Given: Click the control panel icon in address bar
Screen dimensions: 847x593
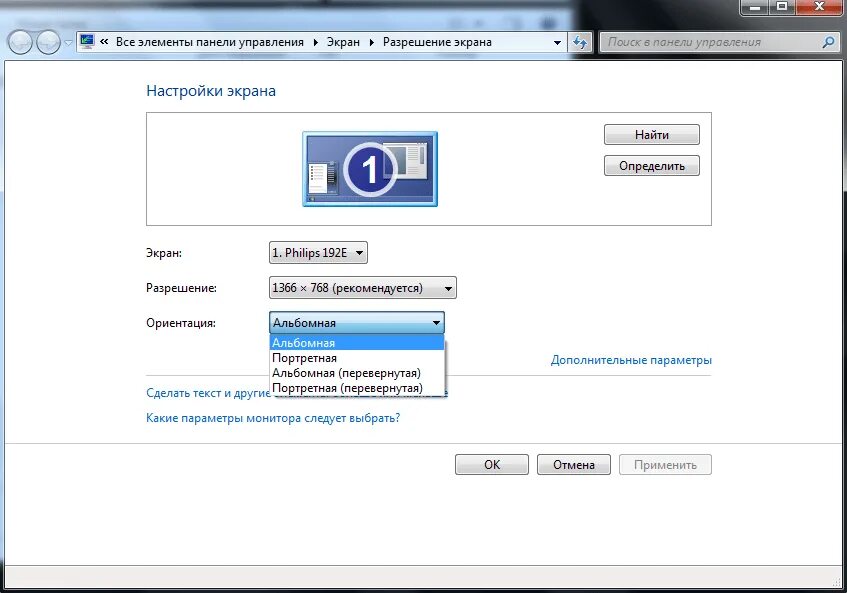Looking at the screenshot, I should (x=86, y=42).
